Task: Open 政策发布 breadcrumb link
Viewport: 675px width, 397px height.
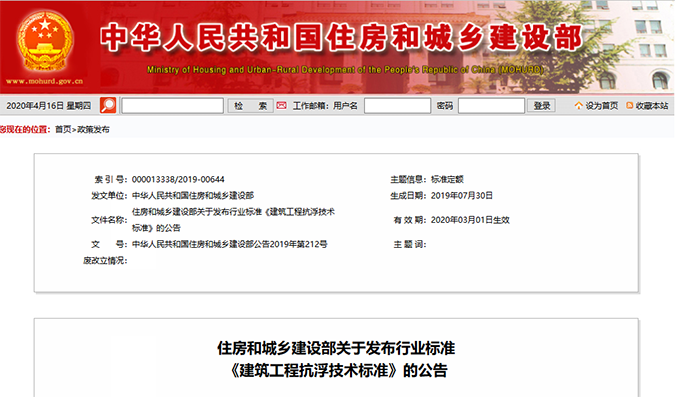Action: pos(93,130)
